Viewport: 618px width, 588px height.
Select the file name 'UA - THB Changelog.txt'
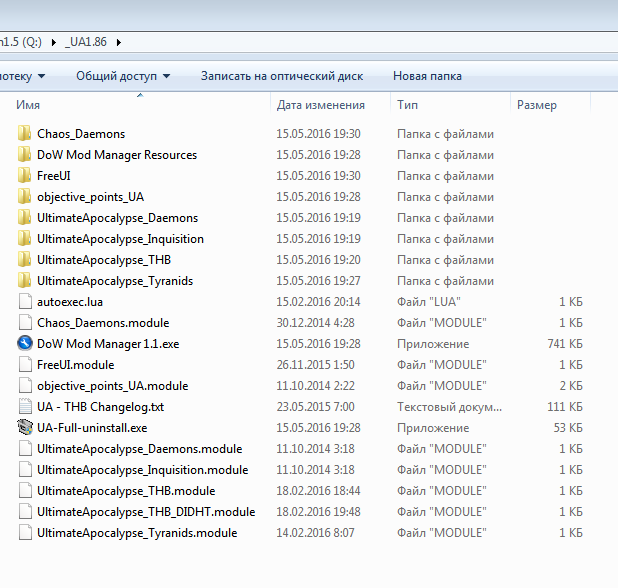point(101,406)
